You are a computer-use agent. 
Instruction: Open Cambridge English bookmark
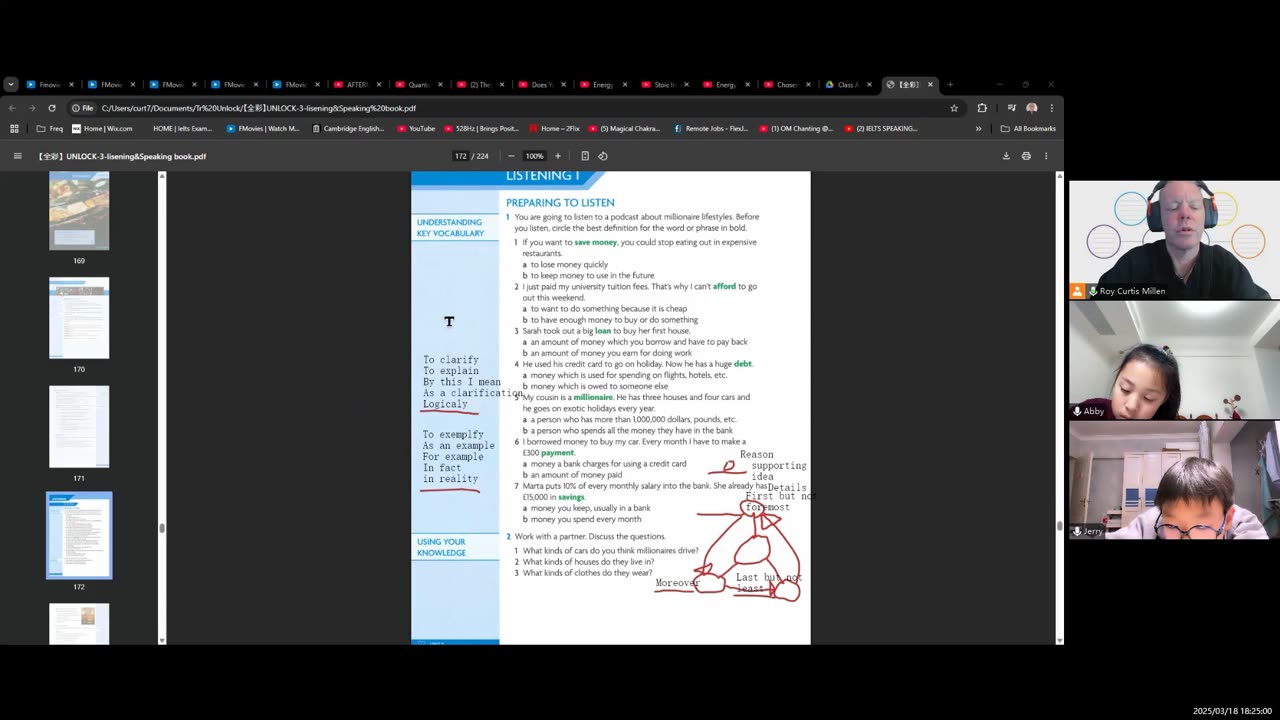coord(348,128)
